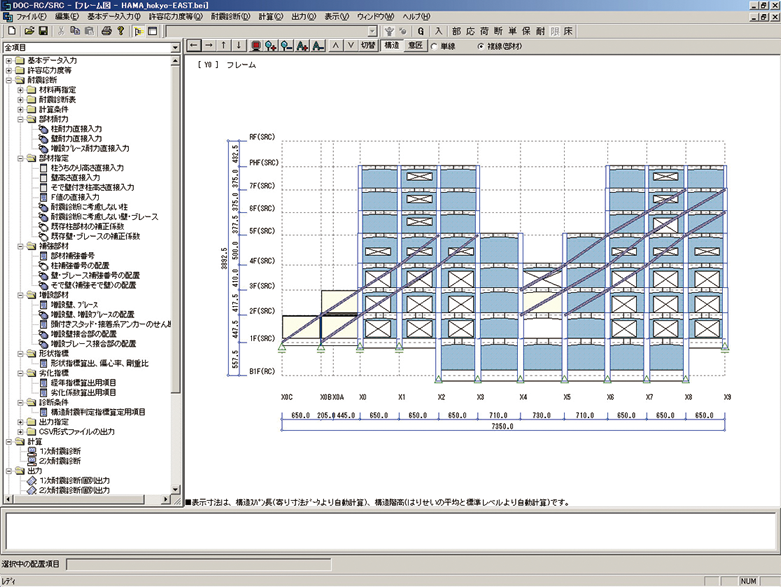Viewport: 781px width, 587px height.
Task: Click the 選択中の配置項目 input field
Action: click(x=199, y=564)
